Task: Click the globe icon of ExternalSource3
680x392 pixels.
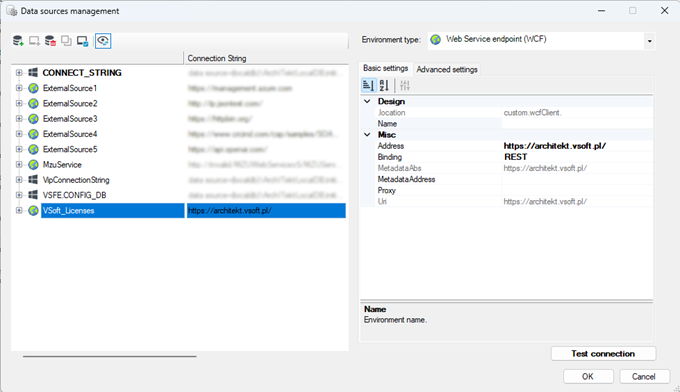Action: pos(33,119)
